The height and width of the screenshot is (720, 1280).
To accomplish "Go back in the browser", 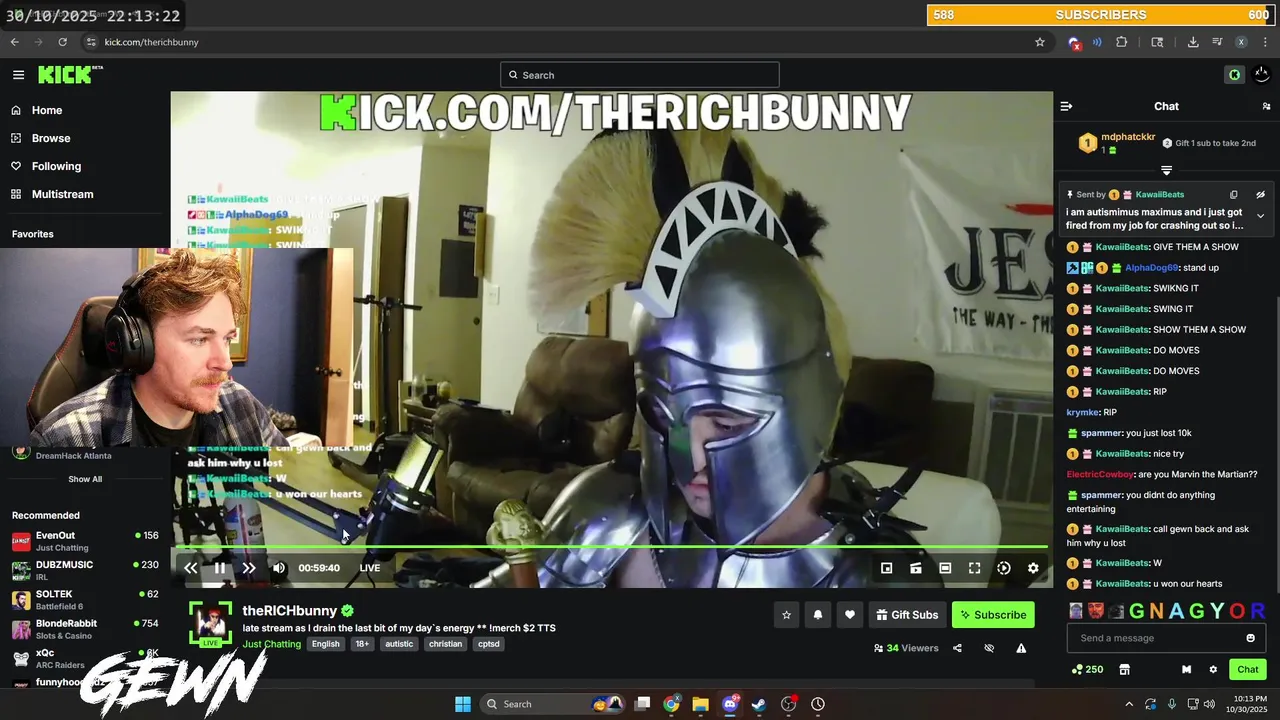I will pos(14,42).
